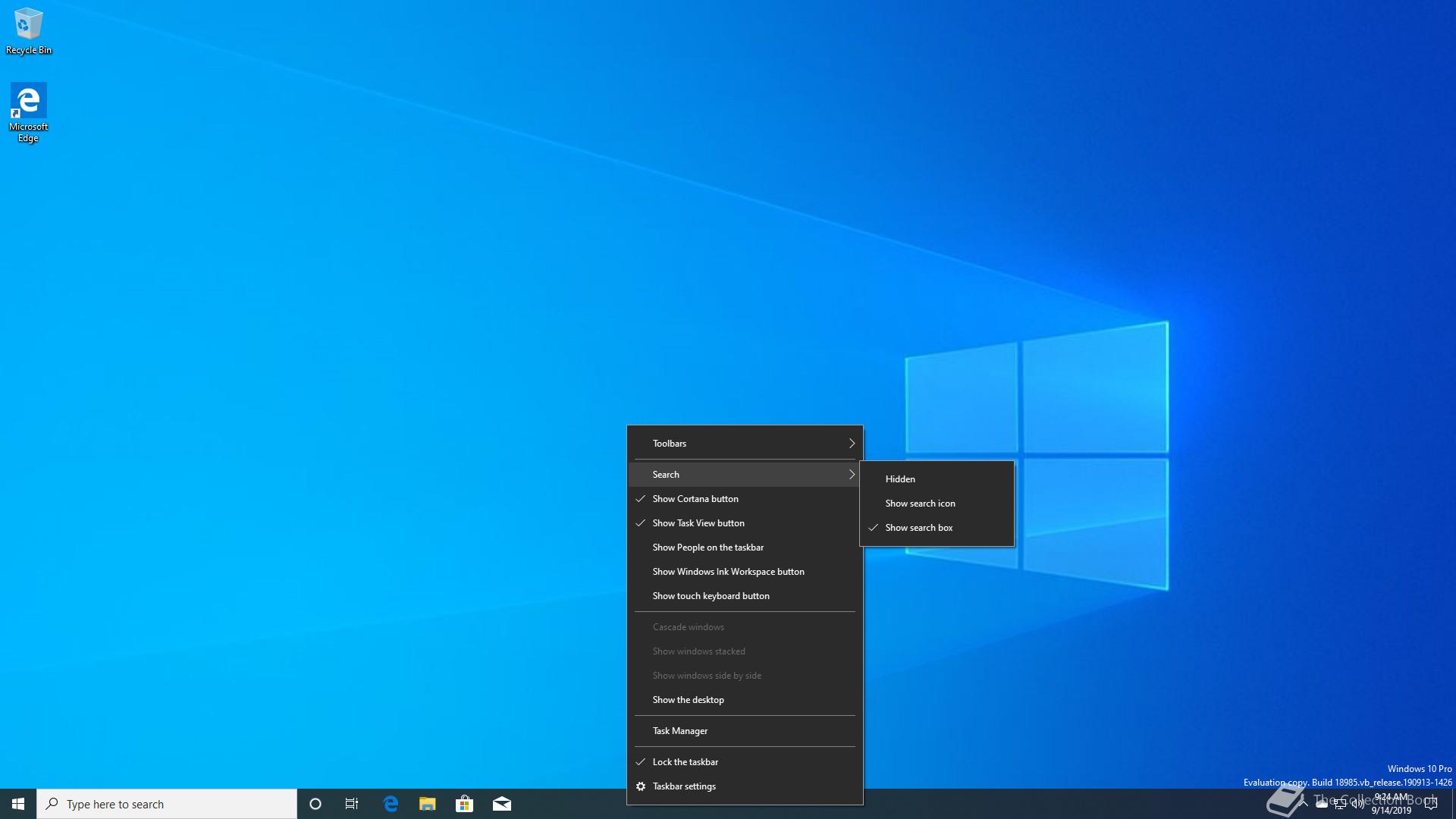The image size is (1456, 819).
Task: Select the Recycle Bin desktop icon
Action: point(29,32)
